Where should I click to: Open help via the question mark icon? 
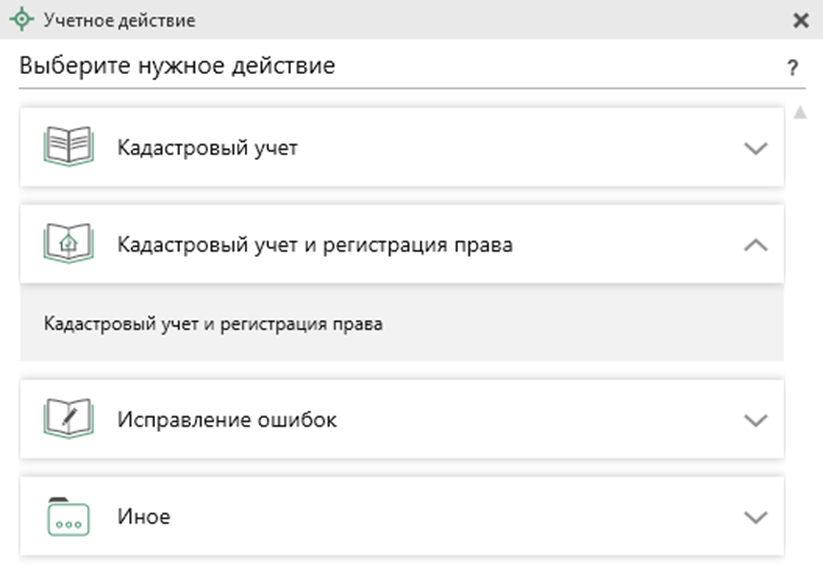click(793, 68)
